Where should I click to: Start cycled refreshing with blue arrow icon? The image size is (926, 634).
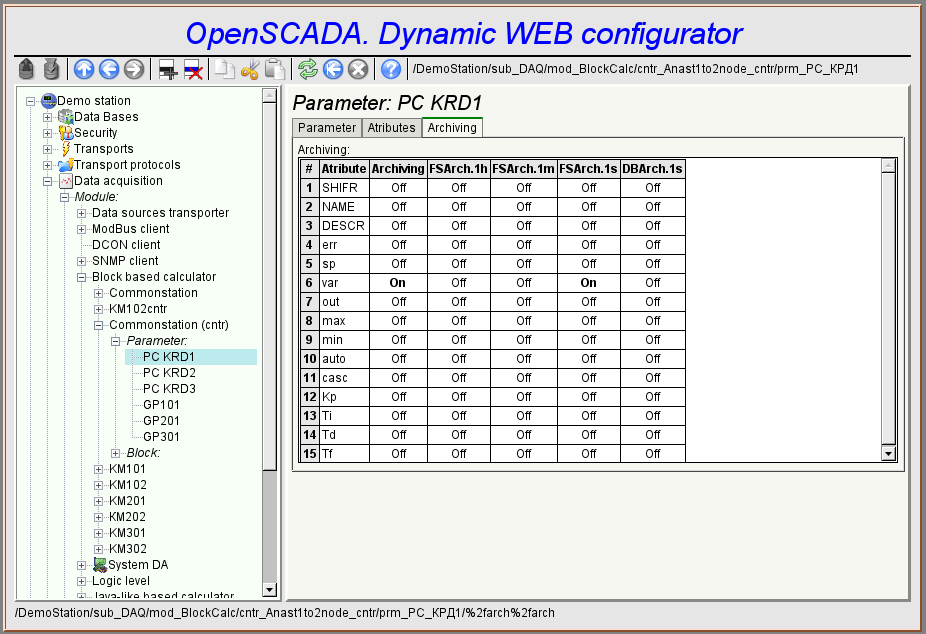(x=333, y=69)
